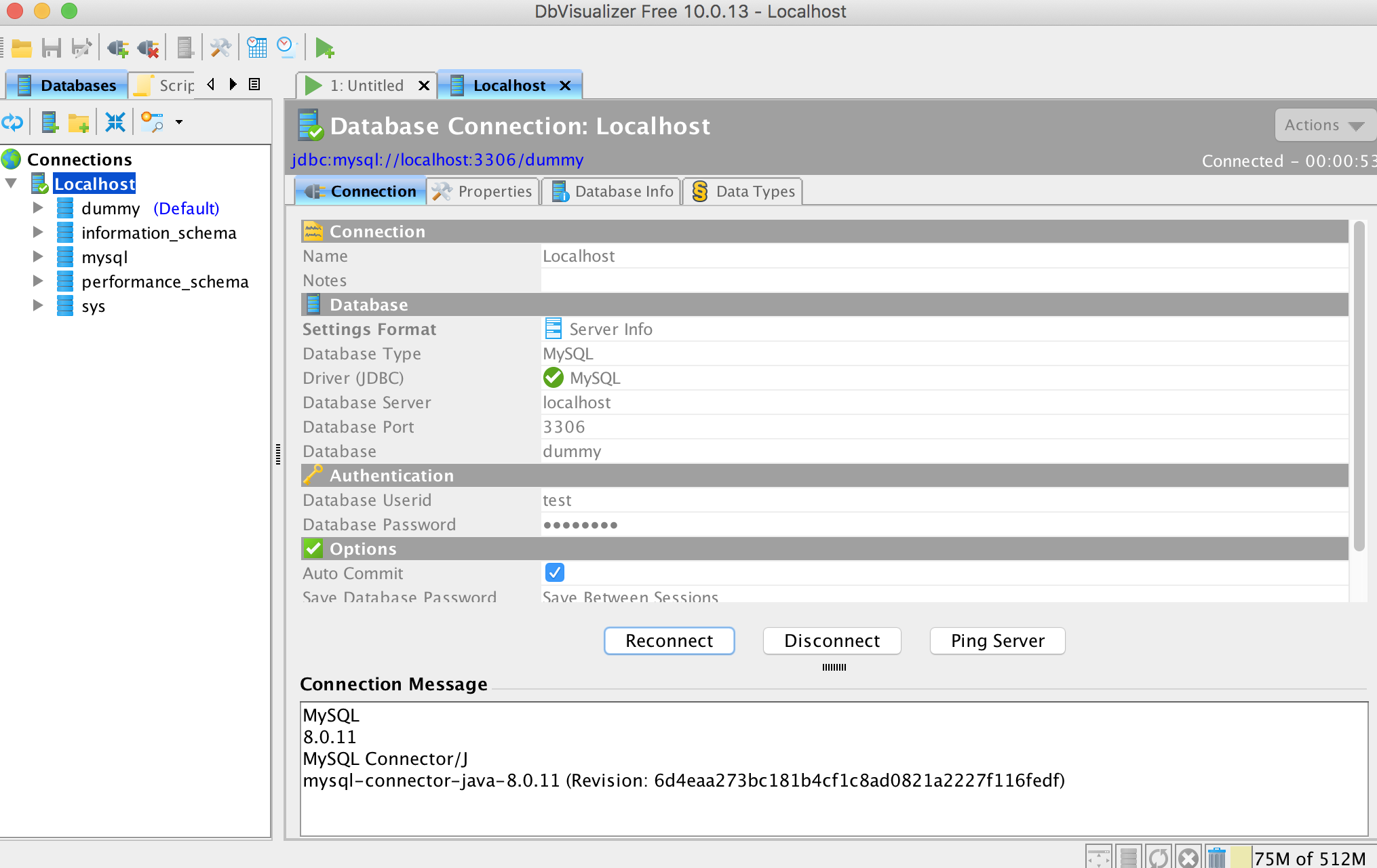This screenshot has width=1377, height=868.
Task: Click the Reconnect button
Action: [669, 641]
